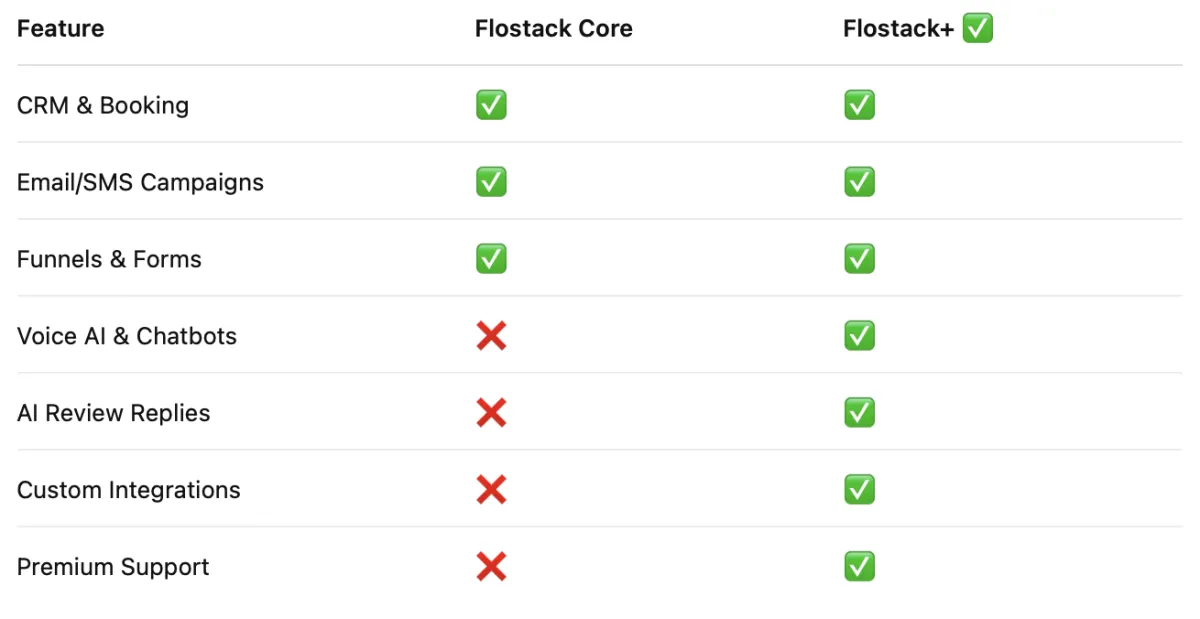Click the Flostack Core column header

click(554, 29)
